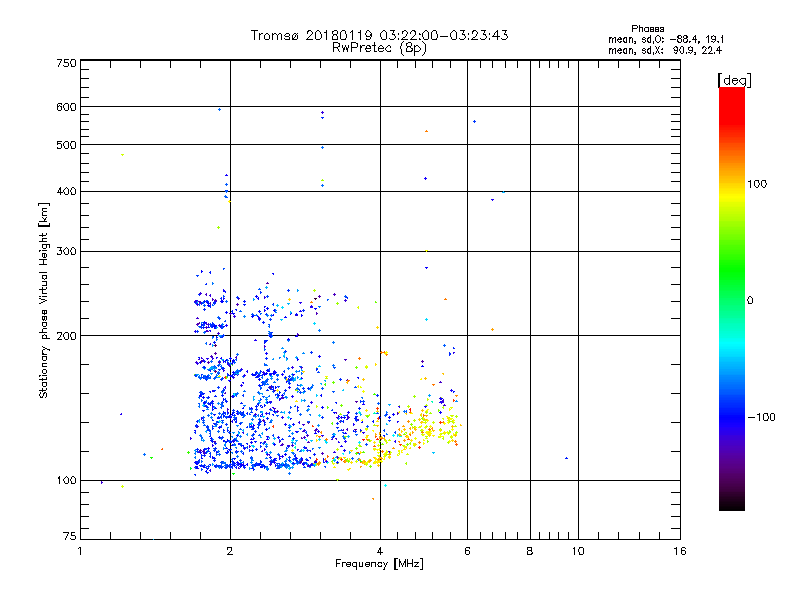
Task: Click the x-axis label '16'
Action: (x=680, y=551)
